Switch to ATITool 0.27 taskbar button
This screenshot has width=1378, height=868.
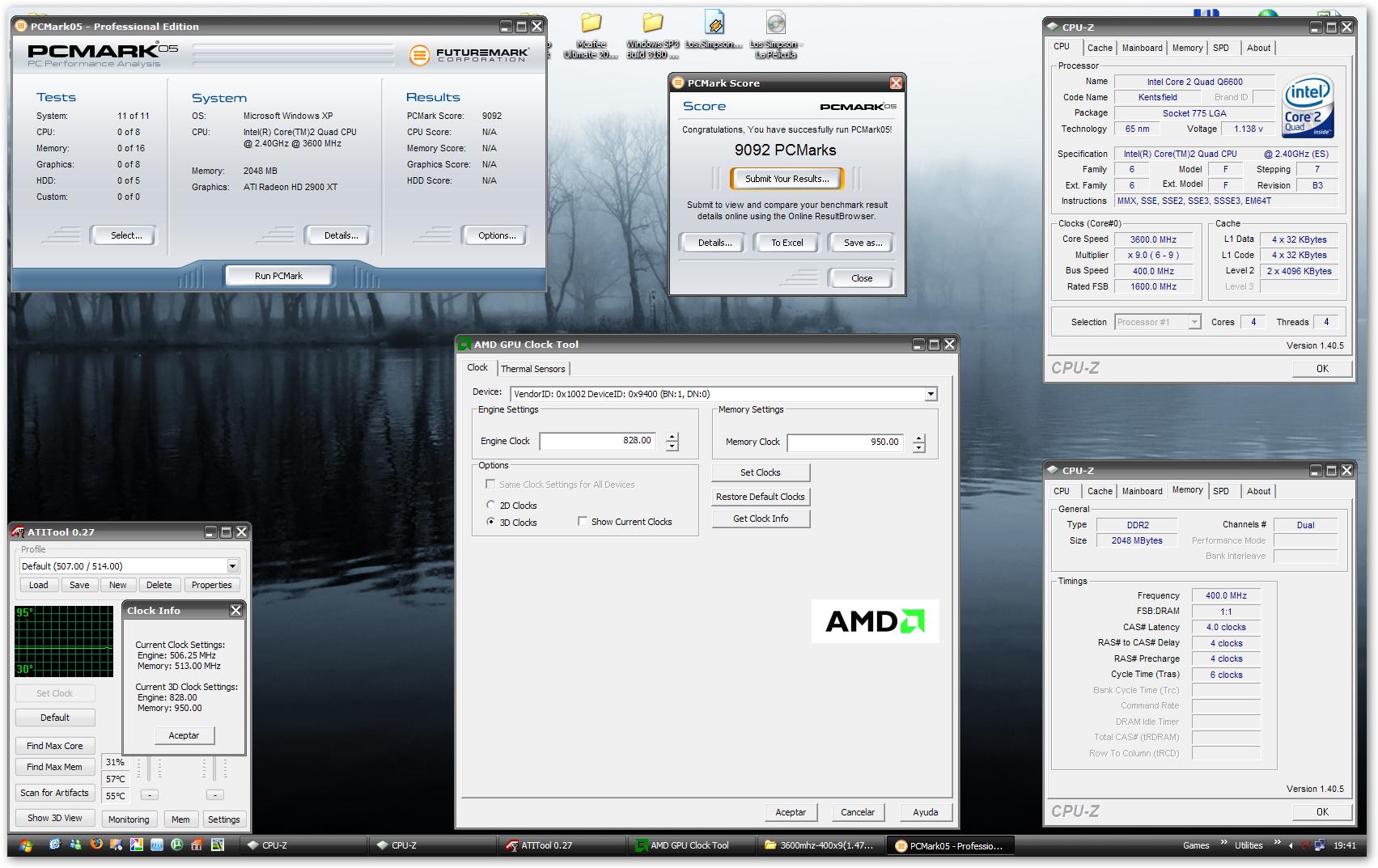pos(561,845)
